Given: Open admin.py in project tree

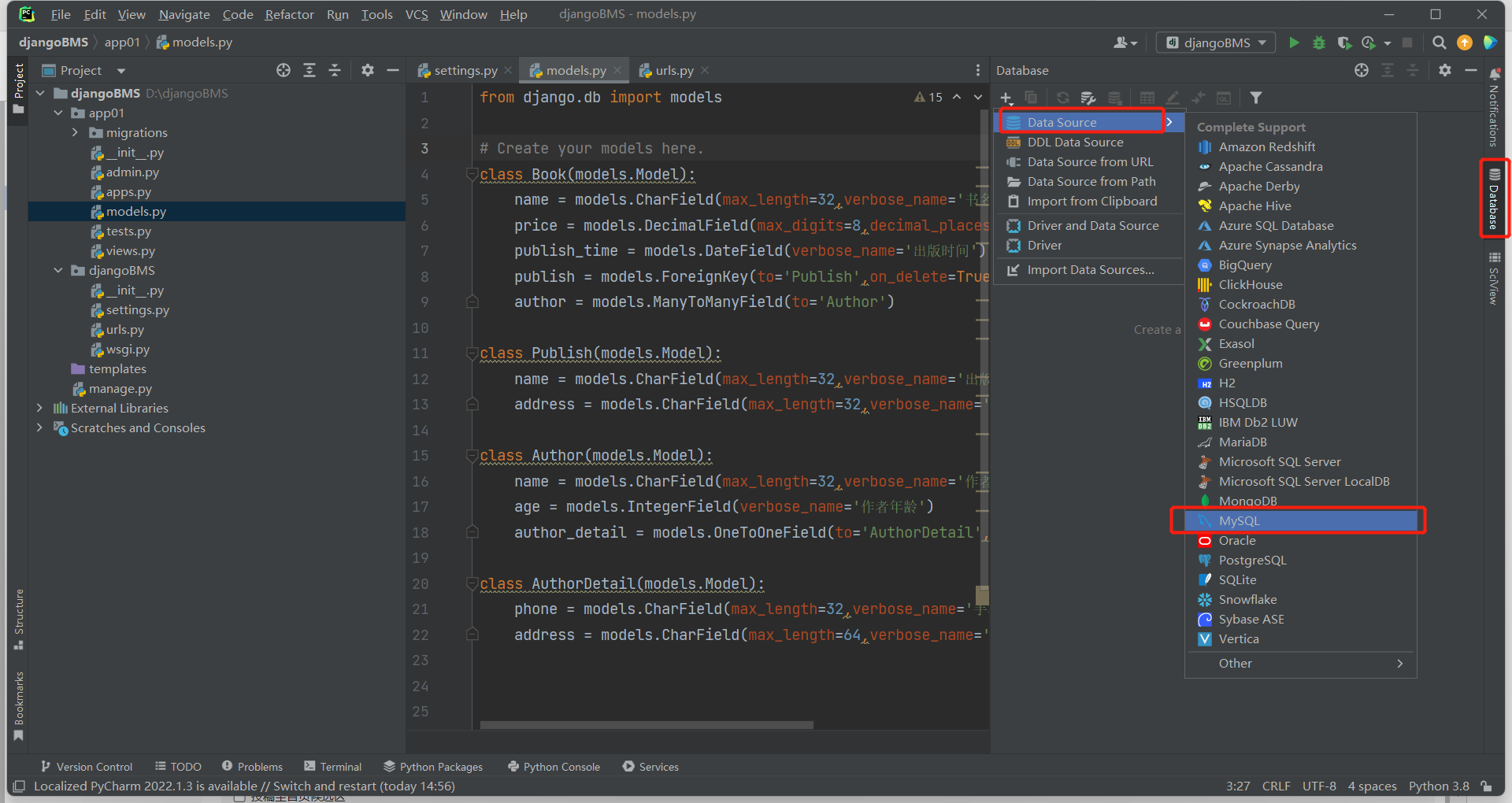Looking at the screenshot, I should (132, 172).
